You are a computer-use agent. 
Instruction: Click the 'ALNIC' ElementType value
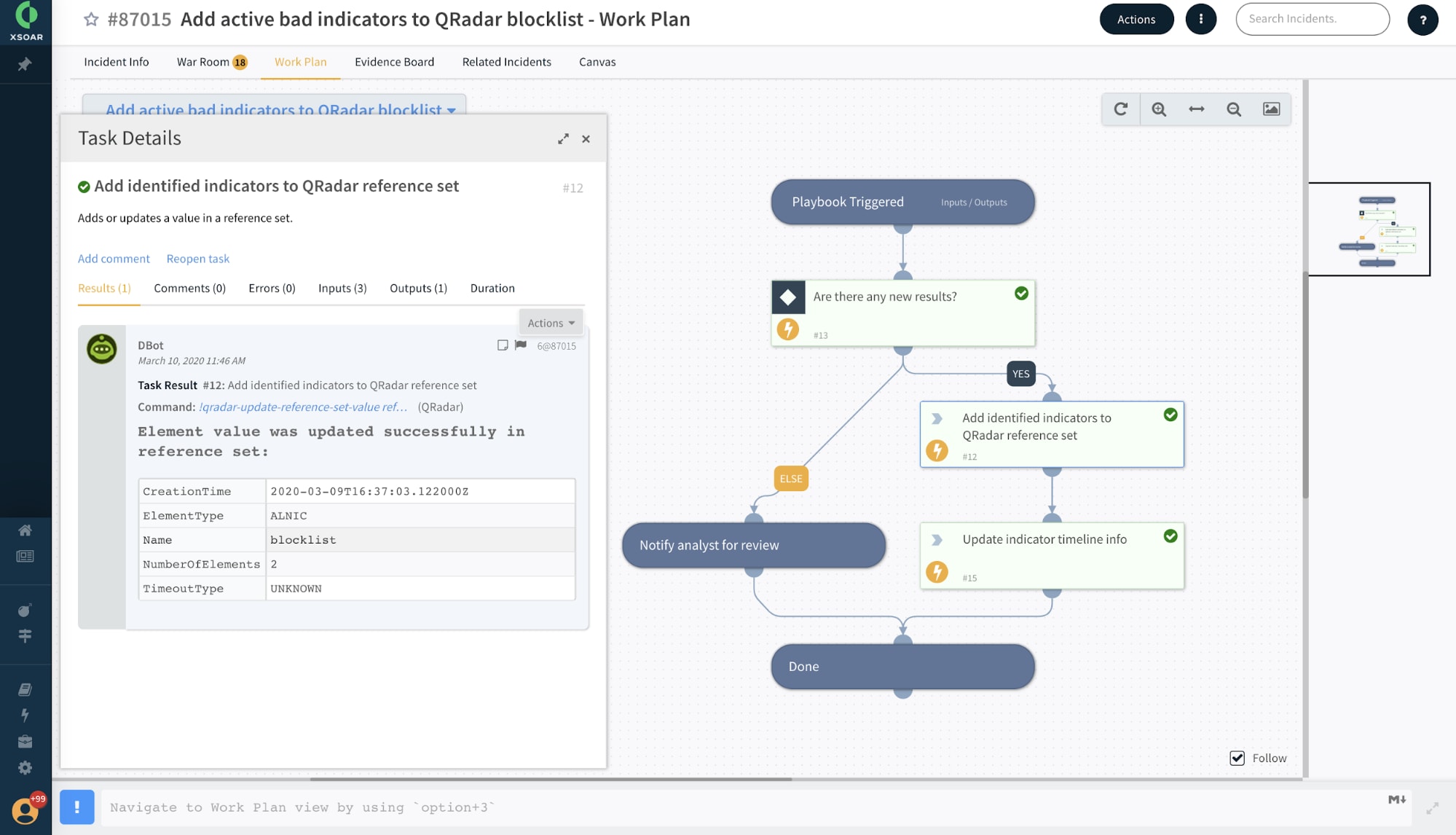288,516
